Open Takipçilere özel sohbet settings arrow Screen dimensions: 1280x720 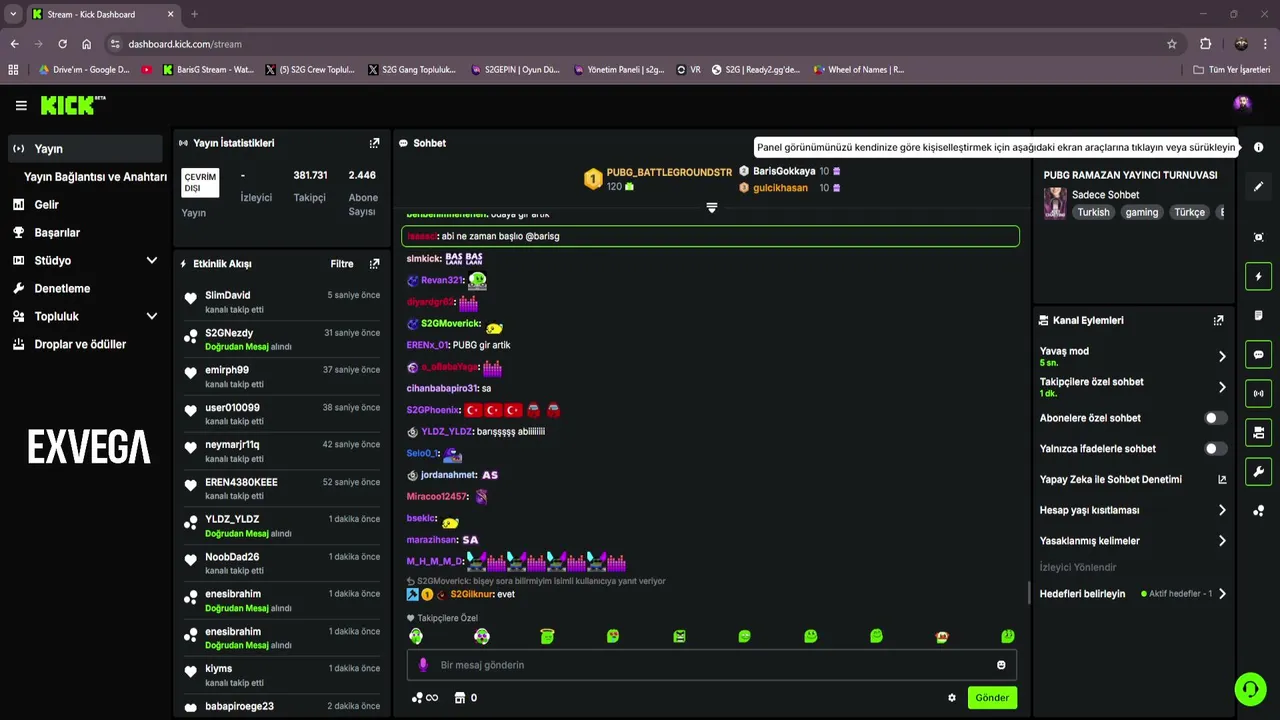click(1222, 387)
